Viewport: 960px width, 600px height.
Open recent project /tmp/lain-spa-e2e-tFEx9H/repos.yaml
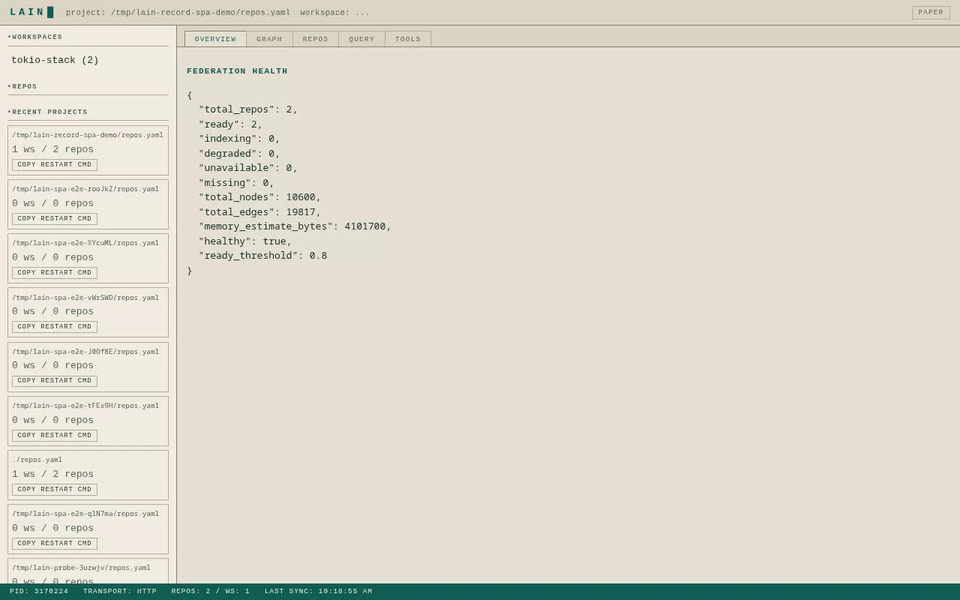85,405
